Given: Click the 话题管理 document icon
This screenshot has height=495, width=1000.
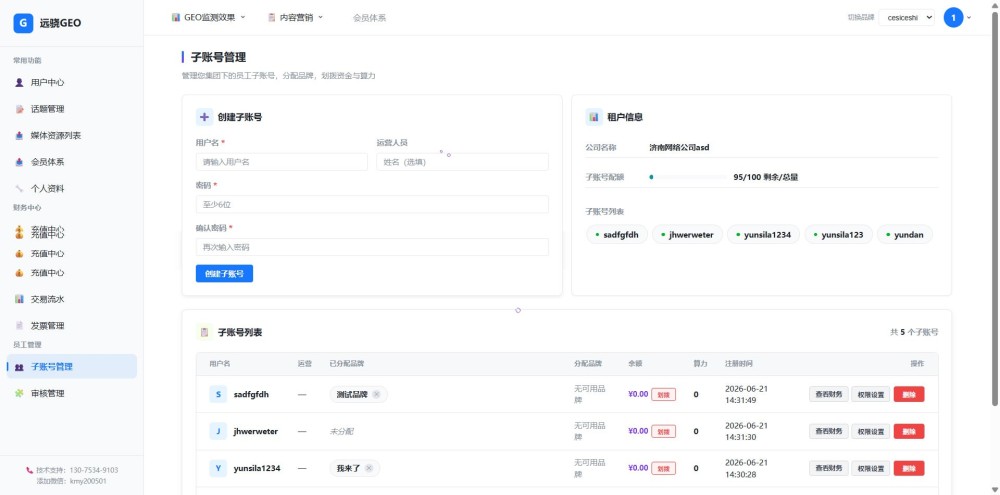Looking at the screenshot, I should click(x=19, y=109).
